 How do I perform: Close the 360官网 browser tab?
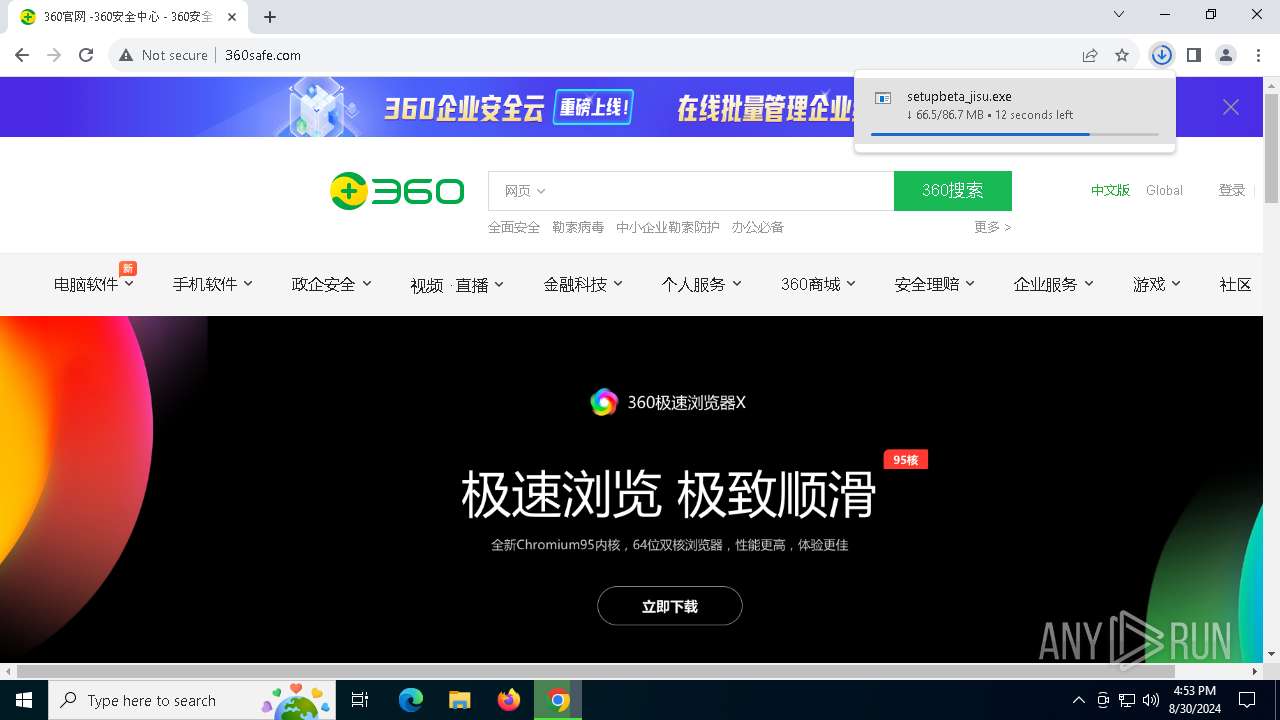point(230,17)
